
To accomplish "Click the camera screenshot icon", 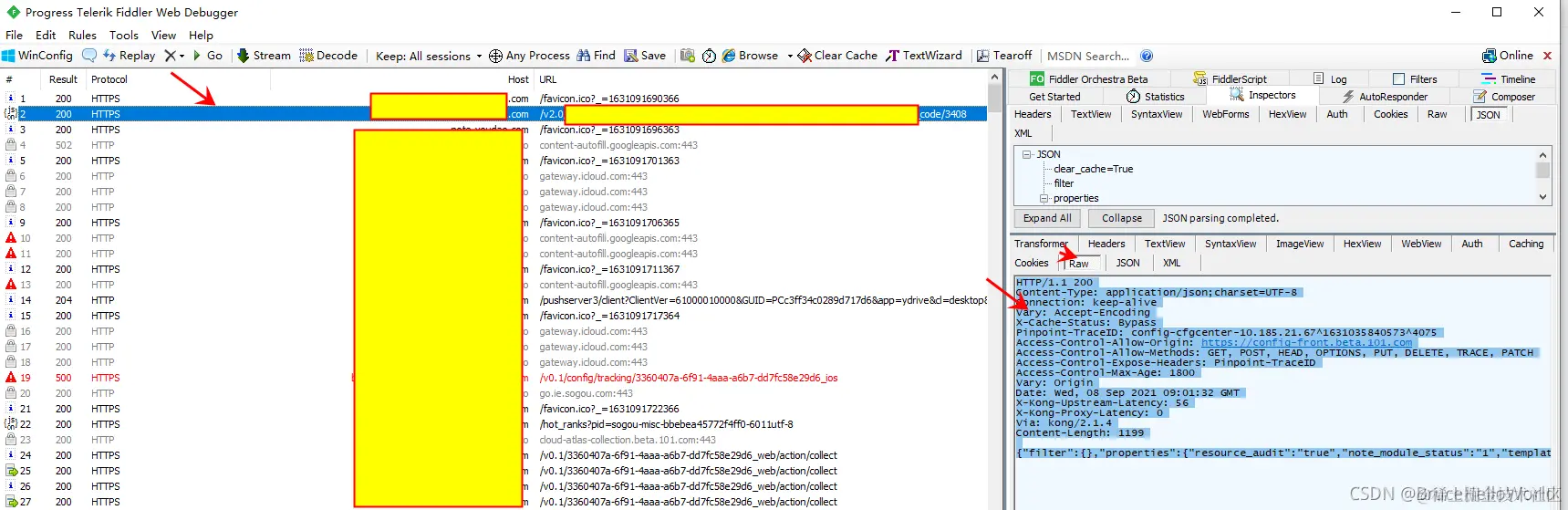I will point(688,56).
